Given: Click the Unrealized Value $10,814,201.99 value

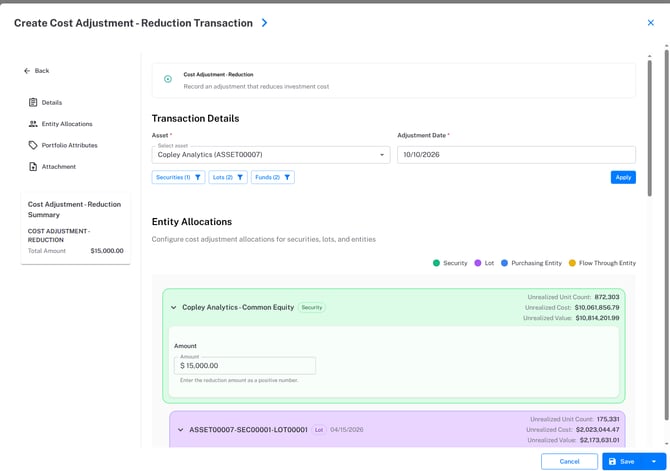Looking at the screenshot, I should [x=597, y=318].
